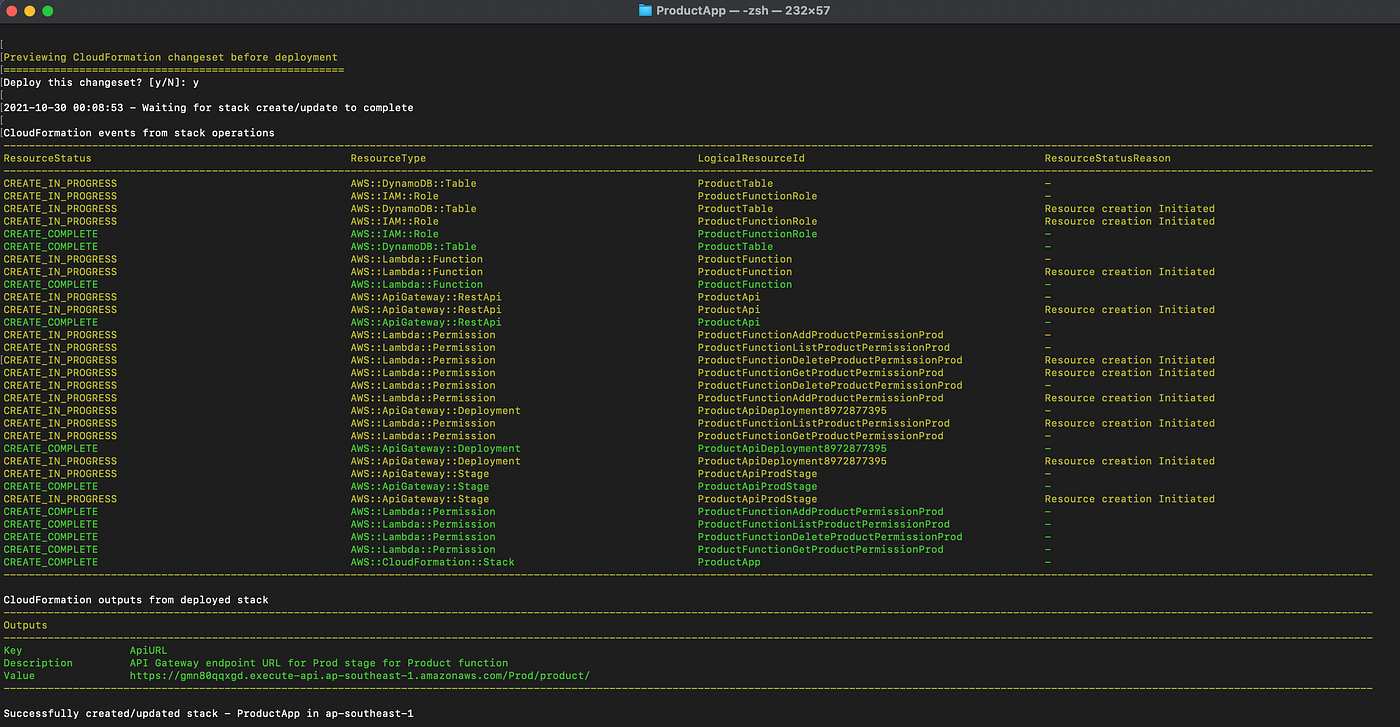The height and width of the screenshot is (727, 1400).
Task: Select green ProductFunctionAddProductPermissionProd entry
Action: click(820, 511)
